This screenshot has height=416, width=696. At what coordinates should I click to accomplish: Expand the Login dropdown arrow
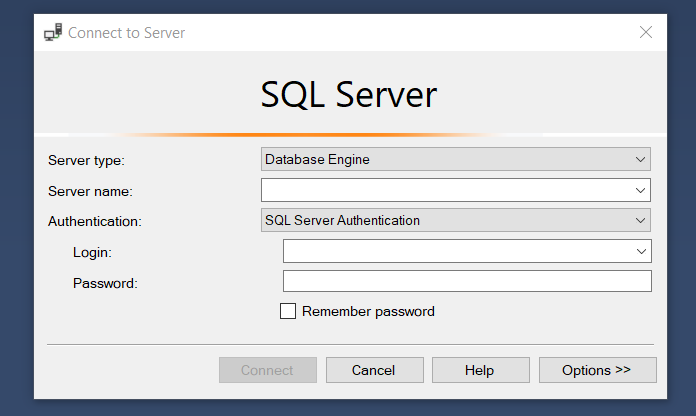[x=641, y=251]
